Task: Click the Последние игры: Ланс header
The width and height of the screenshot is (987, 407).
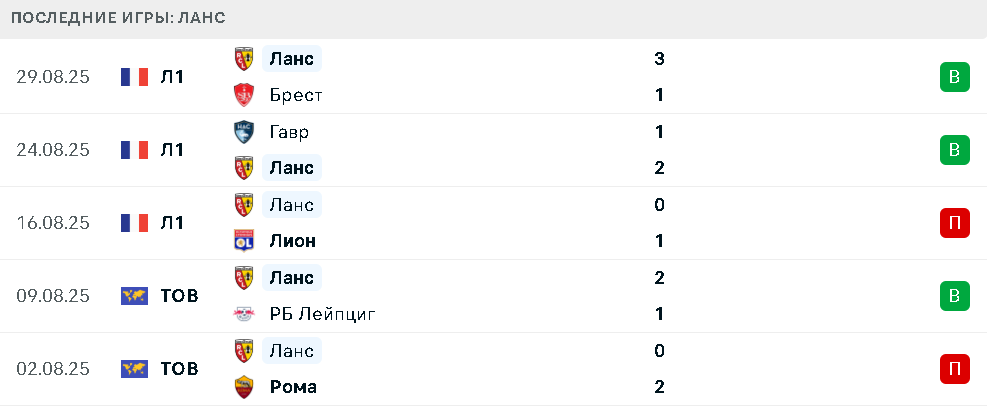Action: tap(118, 18)
